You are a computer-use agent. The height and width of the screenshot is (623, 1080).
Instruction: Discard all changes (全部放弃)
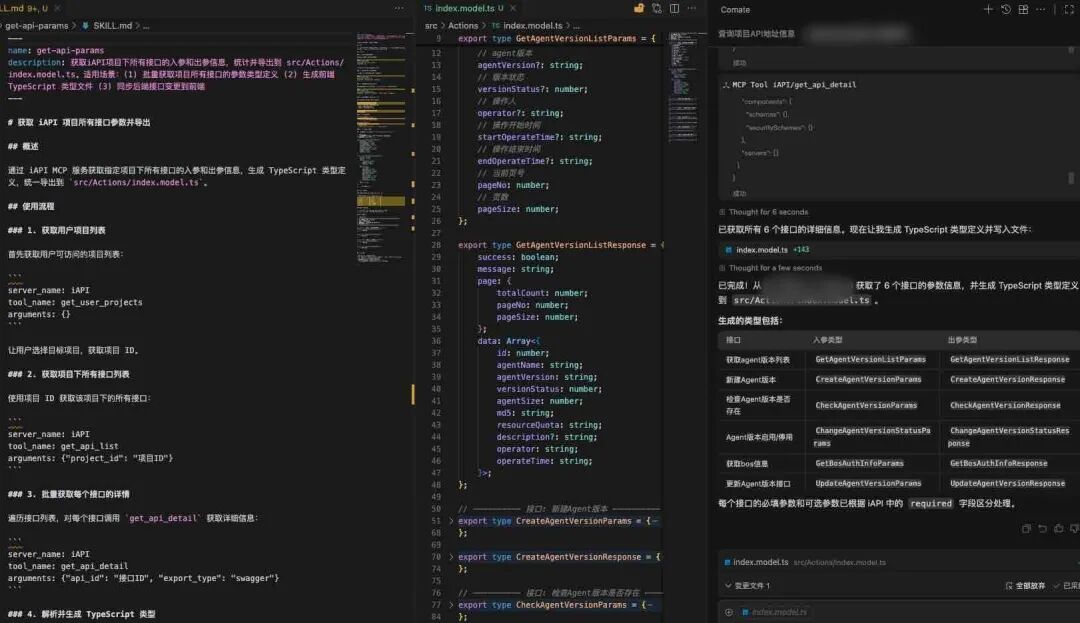(x=1025, y=586)
